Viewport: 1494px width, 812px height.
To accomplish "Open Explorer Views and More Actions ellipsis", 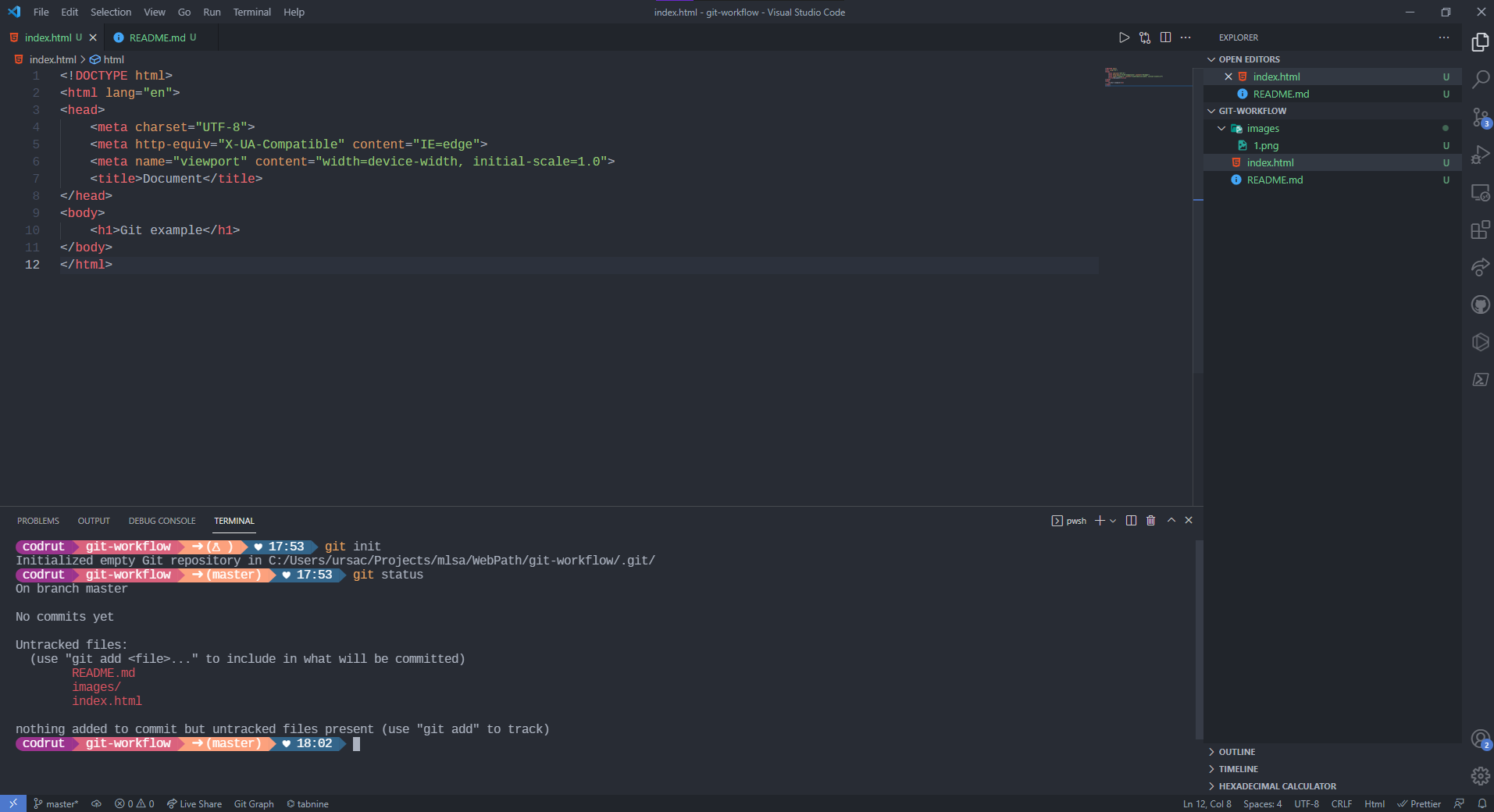I will pyautogui.click(x=1443, y=37).
